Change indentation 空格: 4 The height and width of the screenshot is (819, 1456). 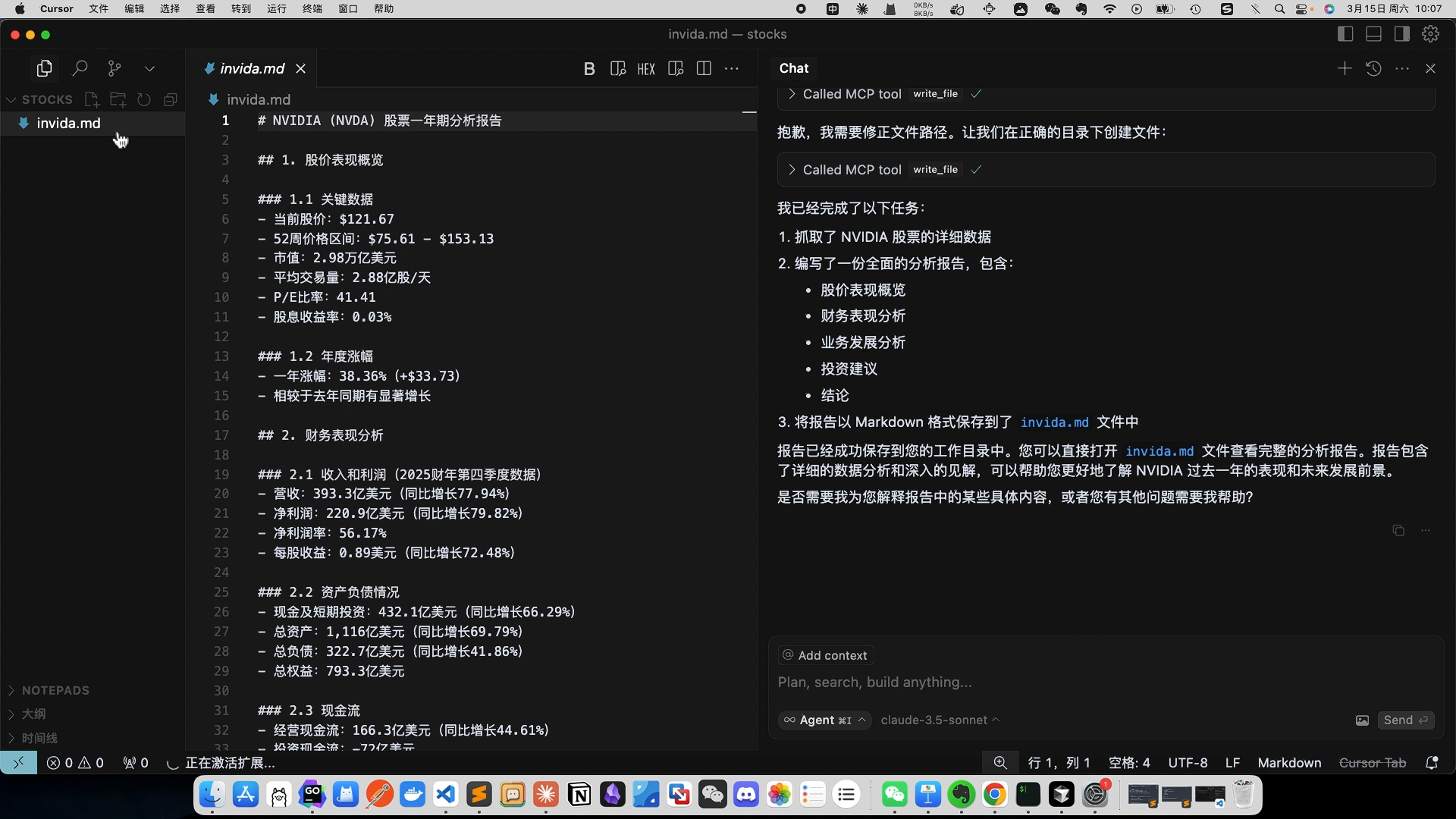(x=1129, y=763)
